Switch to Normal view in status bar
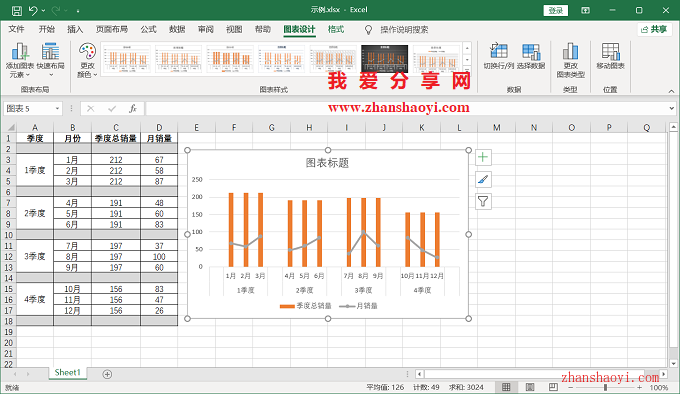Screen dimensions: 680x394 pos(506,387)
